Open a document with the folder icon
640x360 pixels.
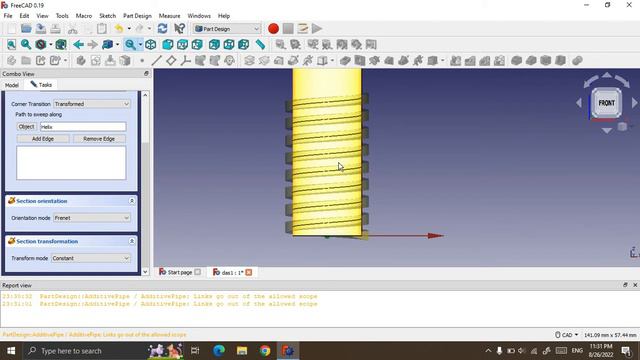click(x=26, y=29)
